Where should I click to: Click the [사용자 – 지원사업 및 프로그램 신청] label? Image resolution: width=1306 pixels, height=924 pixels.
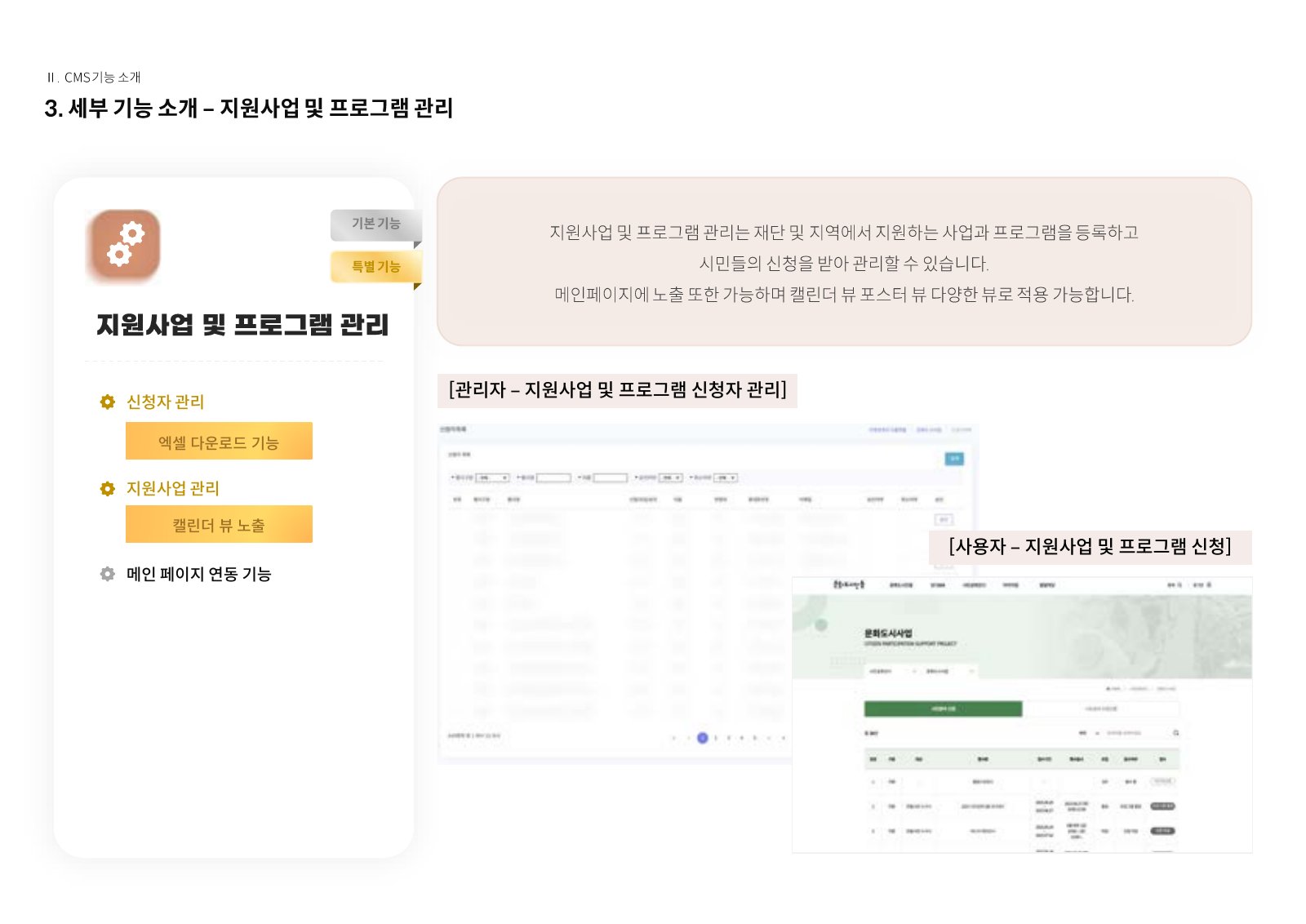point(1091,547)
